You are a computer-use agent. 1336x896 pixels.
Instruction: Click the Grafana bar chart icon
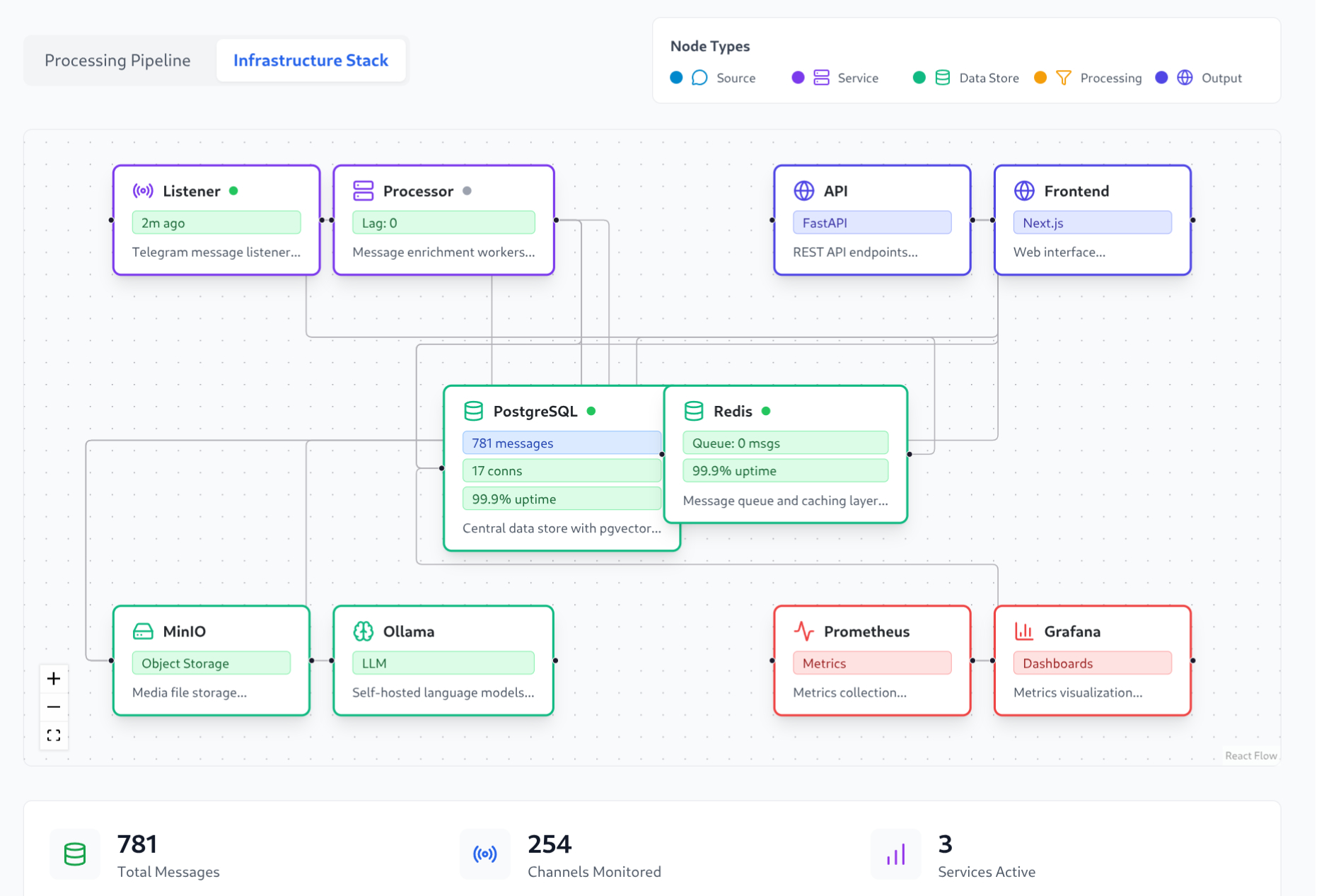(1024, 631)
